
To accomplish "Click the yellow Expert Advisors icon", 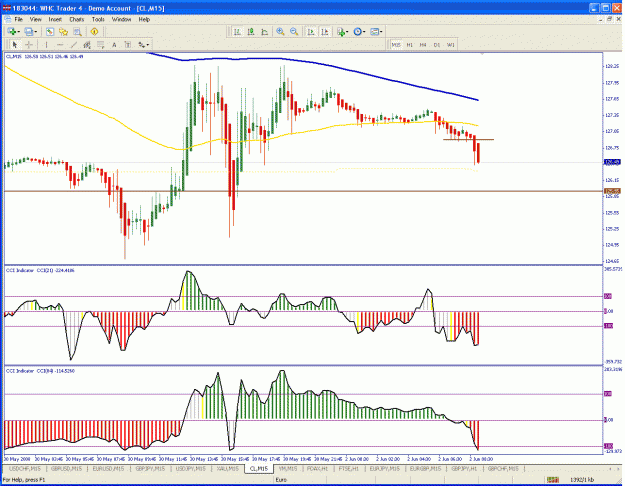I will 94,31.
